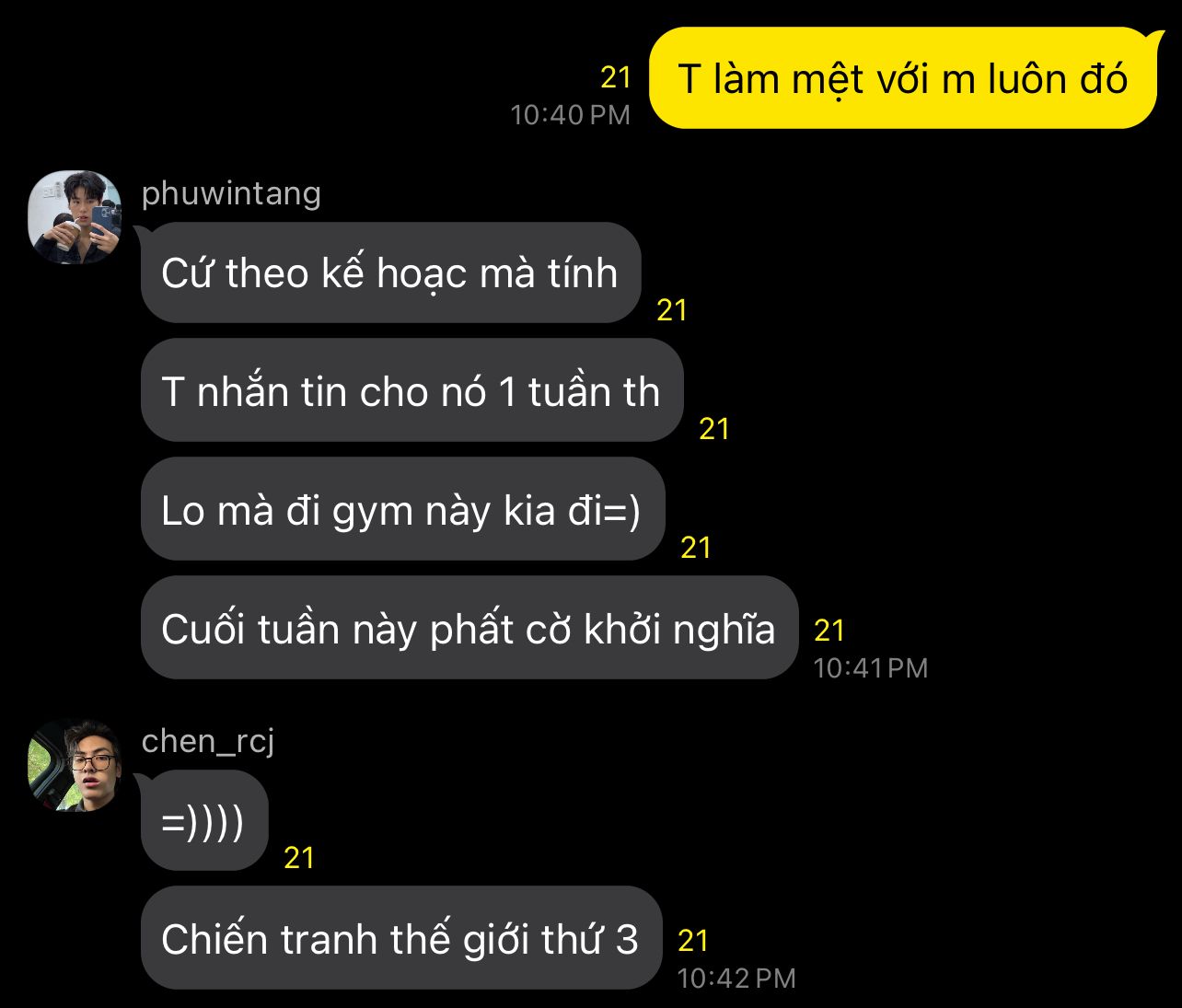This screenshot has width=1182, height=1008.
Task: Open chen_rcj's profile picture
Action: (x=75, y=765)
